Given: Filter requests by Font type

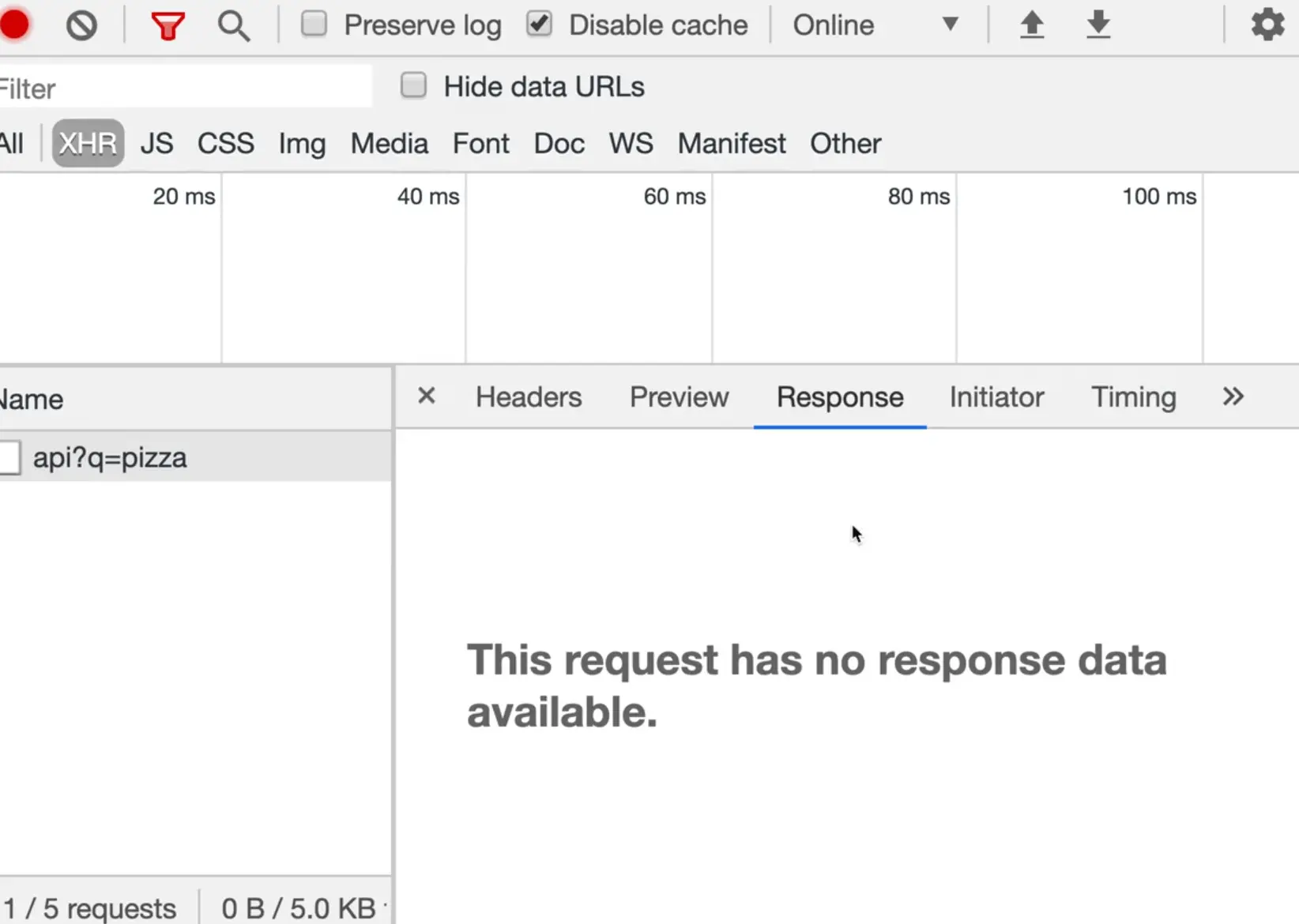Looking at the screenshot, I should (480, 144).
